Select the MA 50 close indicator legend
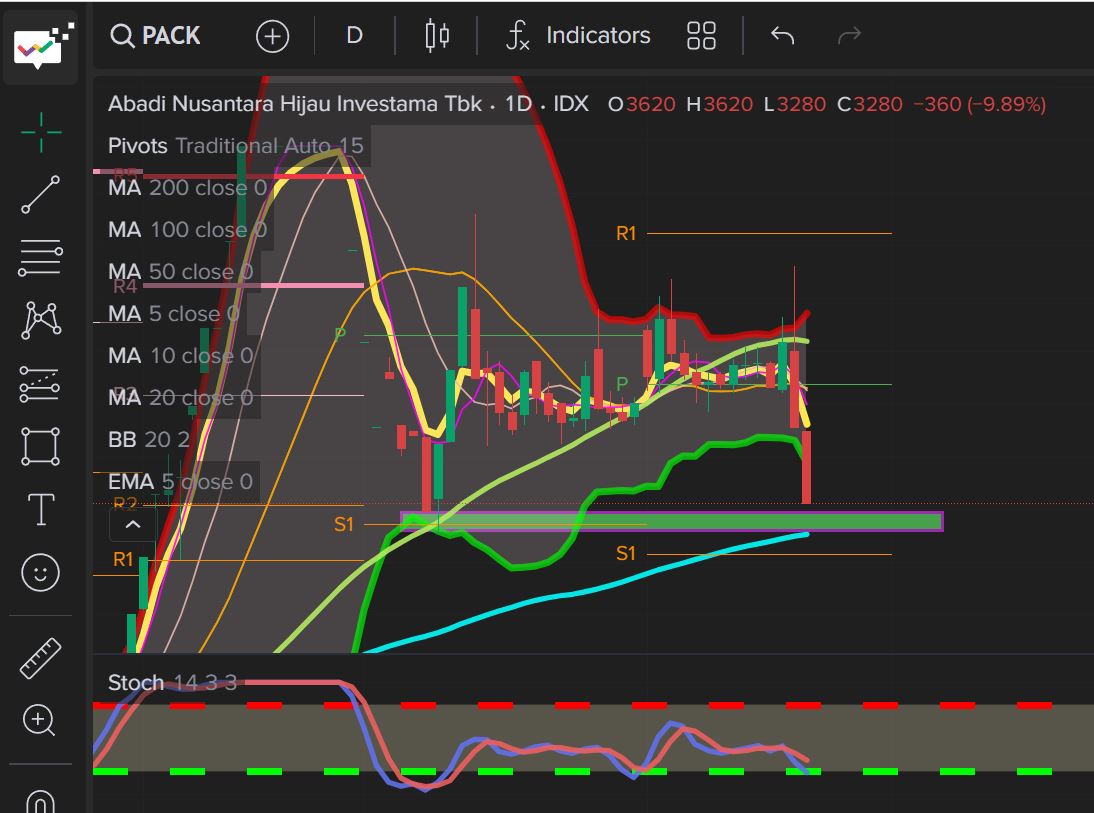Viewport: 1094px width, 813px height. 180,271
